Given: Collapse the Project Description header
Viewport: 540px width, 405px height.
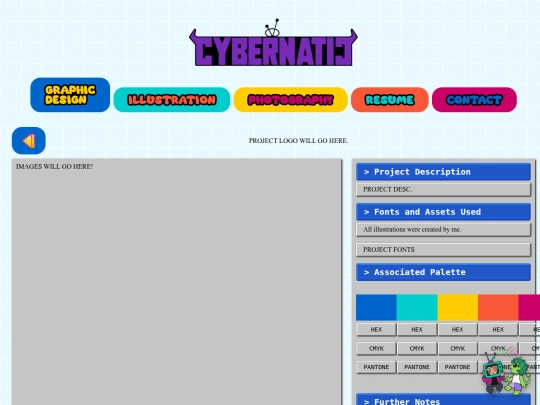Looking at the screenshot, I should [x=443, y=172].
